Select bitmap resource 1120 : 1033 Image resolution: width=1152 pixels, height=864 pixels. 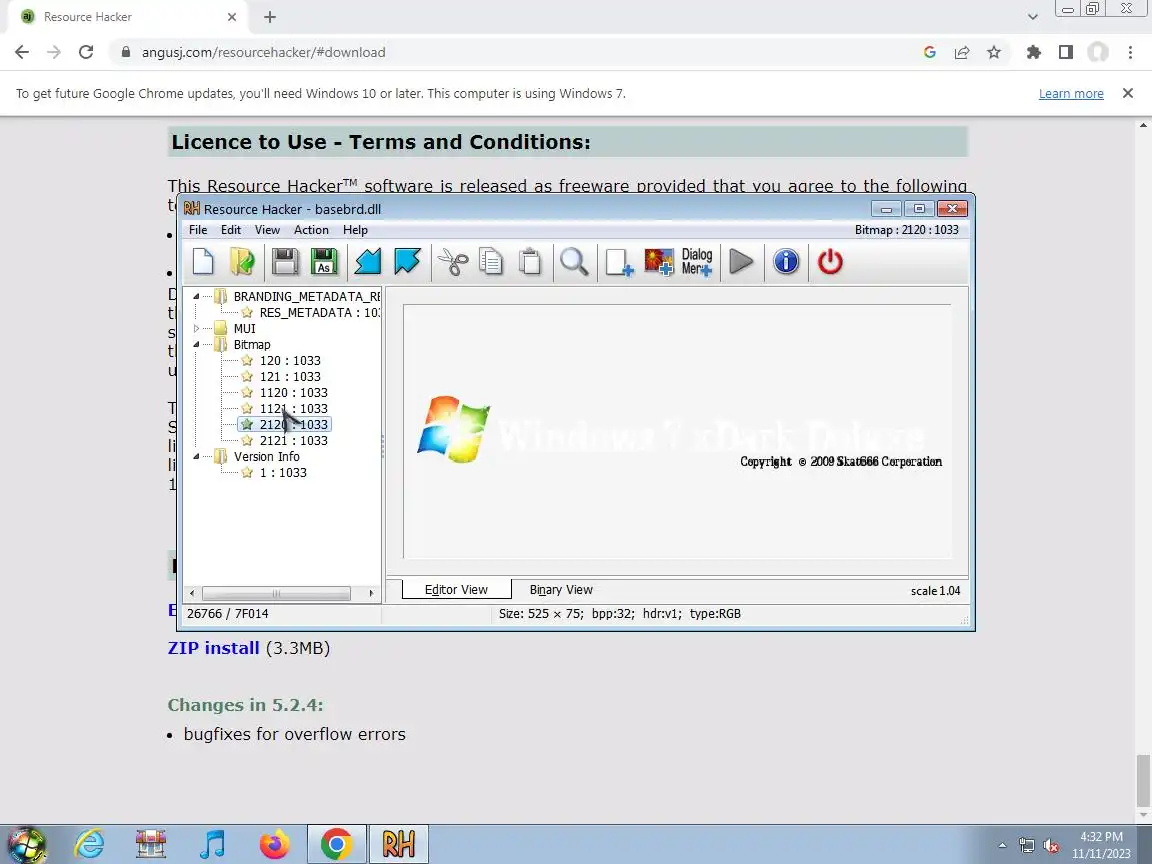293,392
